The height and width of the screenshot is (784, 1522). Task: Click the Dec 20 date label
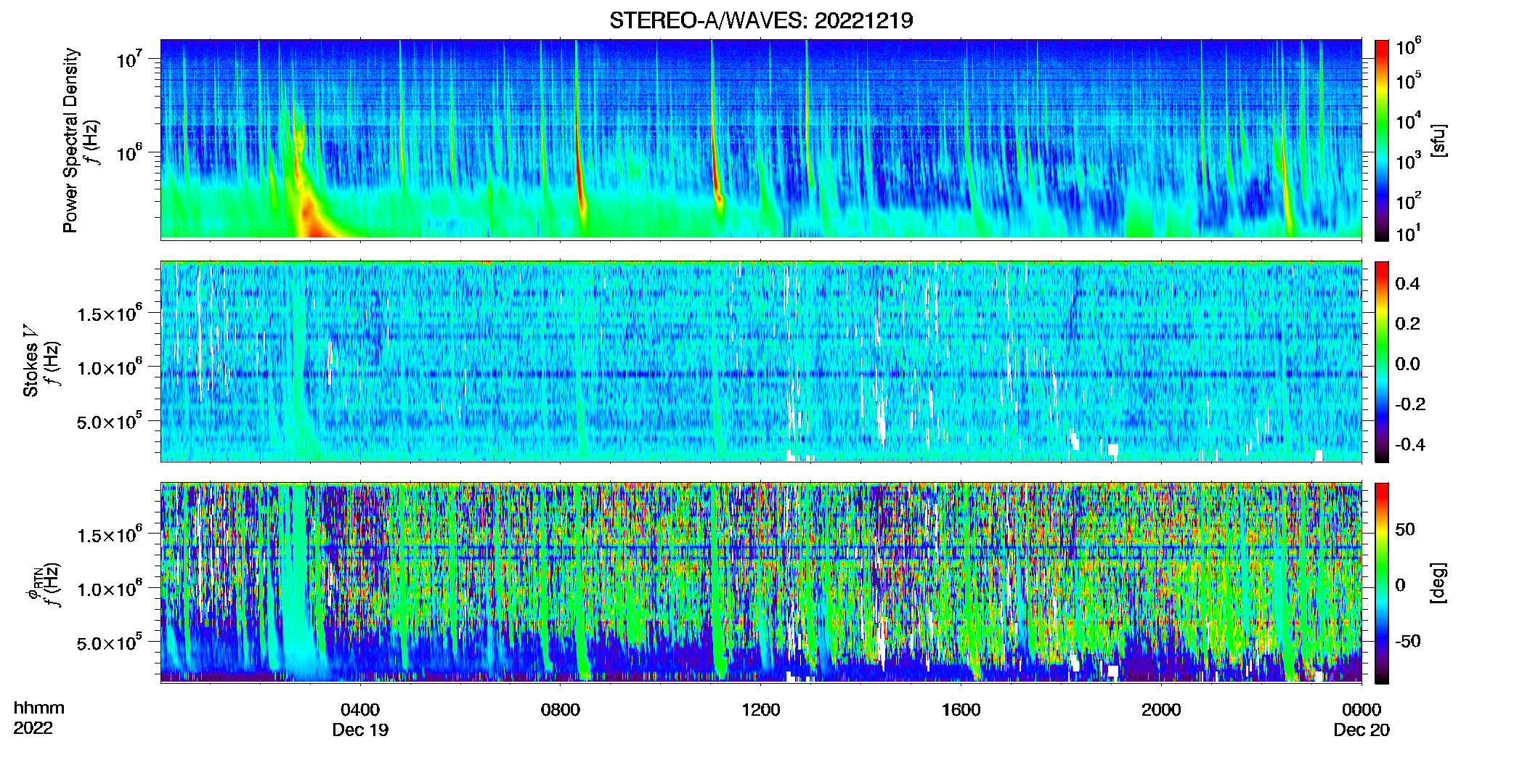(x=1362, y=730)
